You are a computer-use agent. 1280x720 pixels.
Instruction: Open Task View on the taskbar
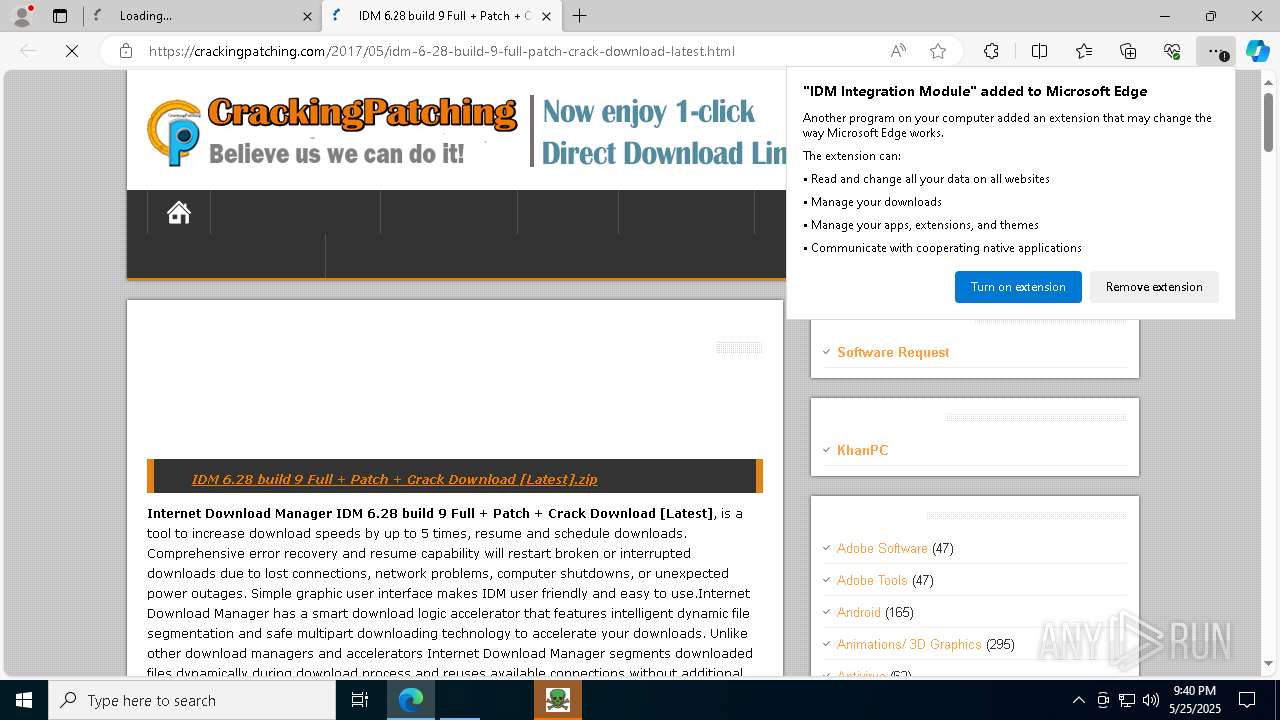point(360,700)
